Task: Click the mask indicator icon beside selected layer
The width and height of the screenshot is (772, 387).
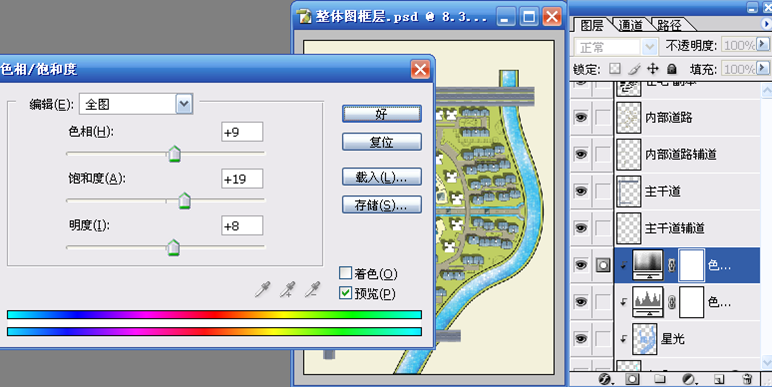Action: pos(603,265)
